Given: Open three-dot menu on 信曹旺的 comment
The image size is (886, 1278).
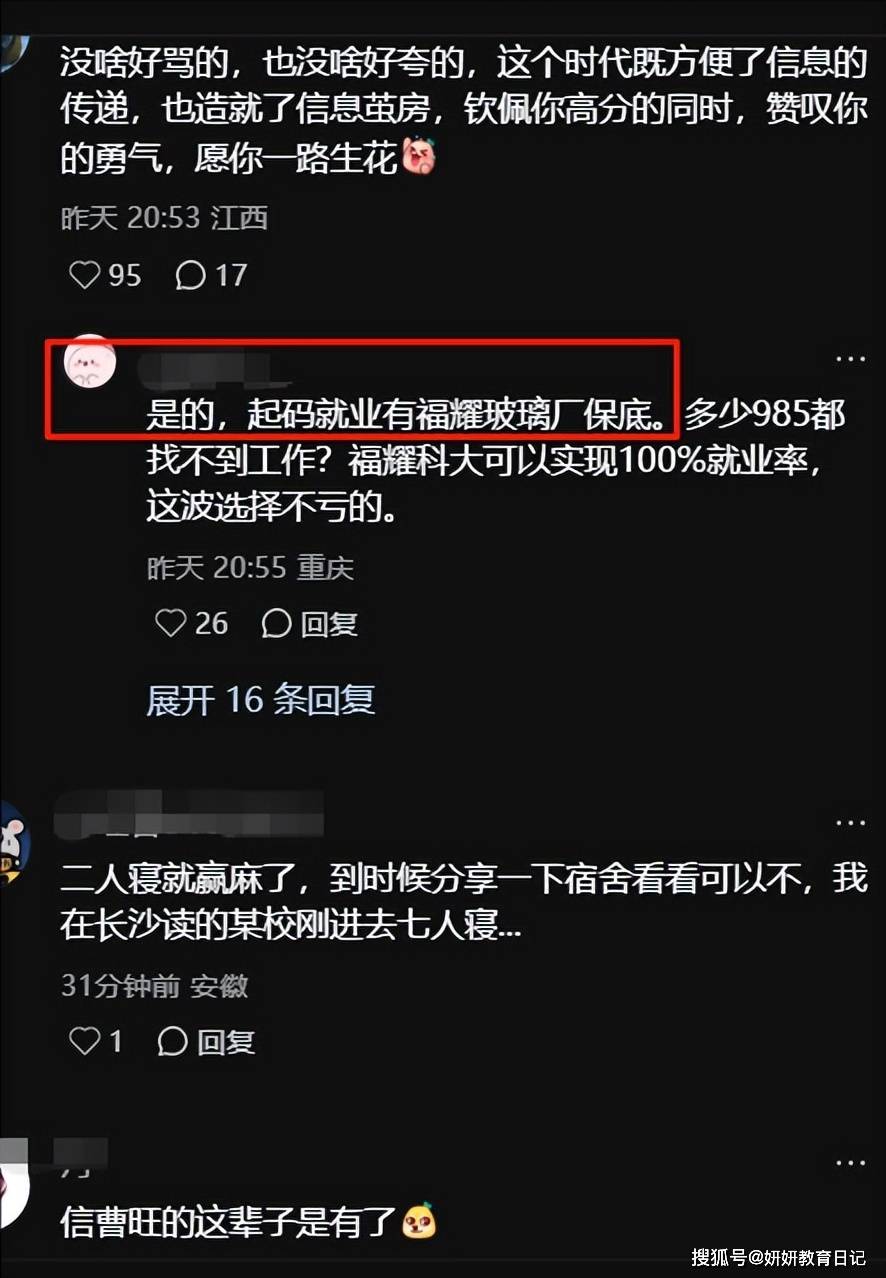Looking at the screenshot, I should coord(850,1164).
